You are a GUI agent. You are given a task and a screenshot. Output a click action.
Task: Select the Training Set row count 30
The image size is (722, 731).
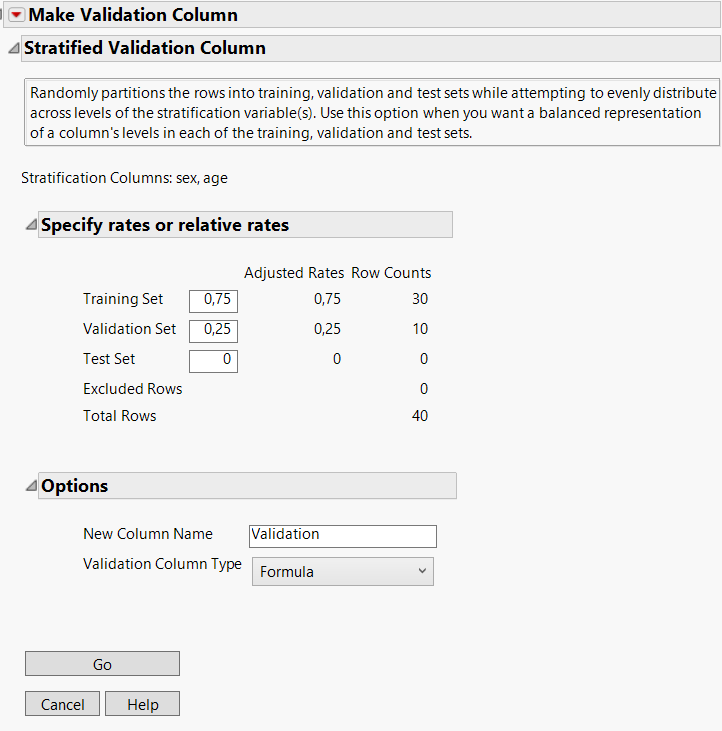tap(418, 299)
